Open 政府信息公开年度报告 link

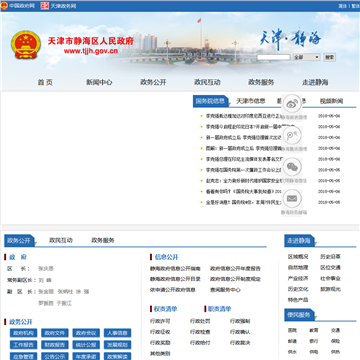click(x=235, y=268)
